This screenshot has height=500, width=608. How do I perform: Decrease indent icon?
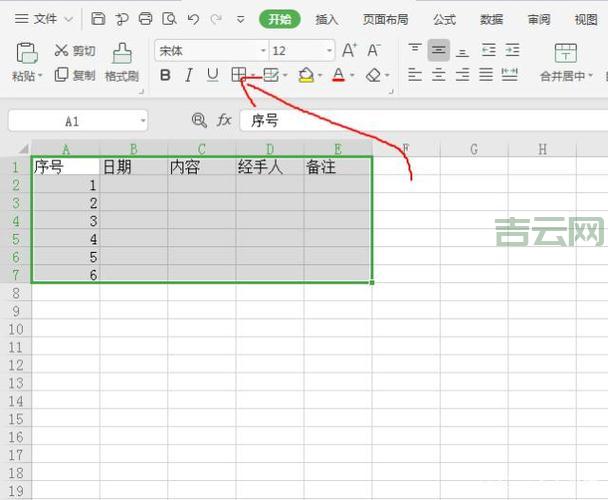[489, 50]
